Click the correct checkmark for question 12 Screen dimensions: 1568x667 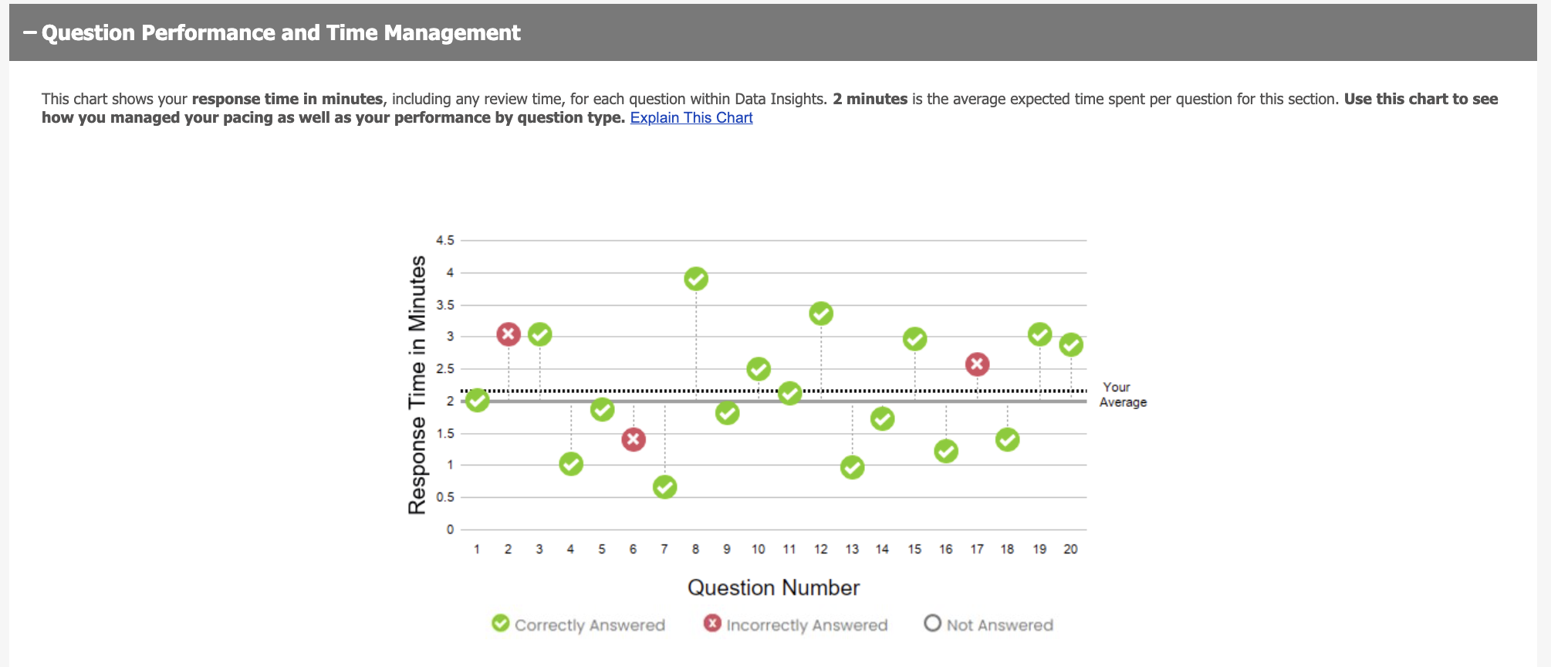pos(821,313)
